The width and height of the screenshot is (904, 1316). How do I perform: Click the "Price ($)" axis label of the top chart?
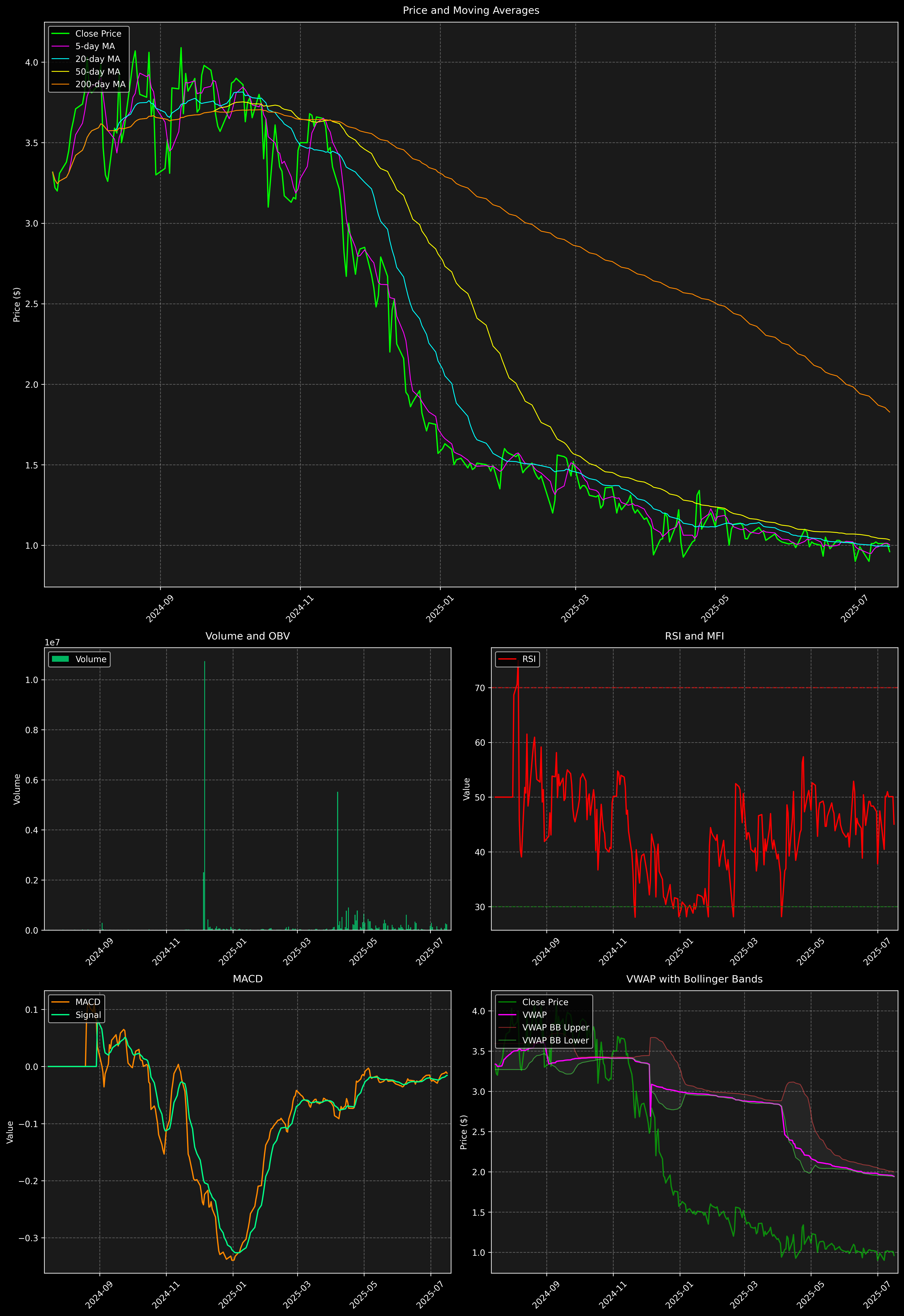coord(17,305)
